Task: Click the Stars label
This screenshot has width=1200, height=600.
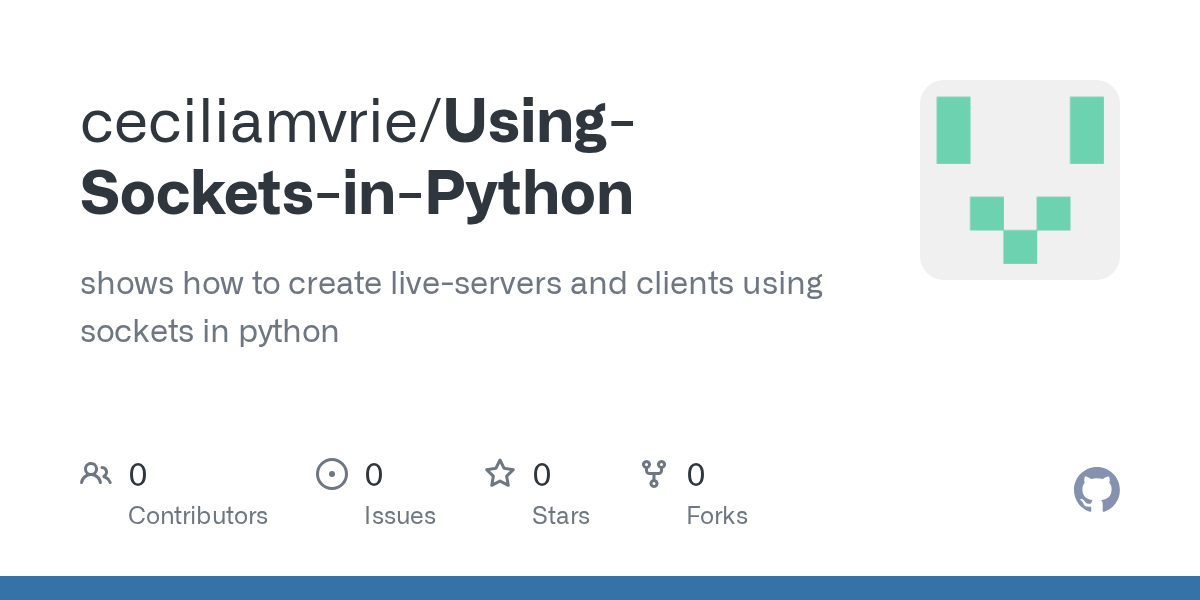Action: coord(561,515)
